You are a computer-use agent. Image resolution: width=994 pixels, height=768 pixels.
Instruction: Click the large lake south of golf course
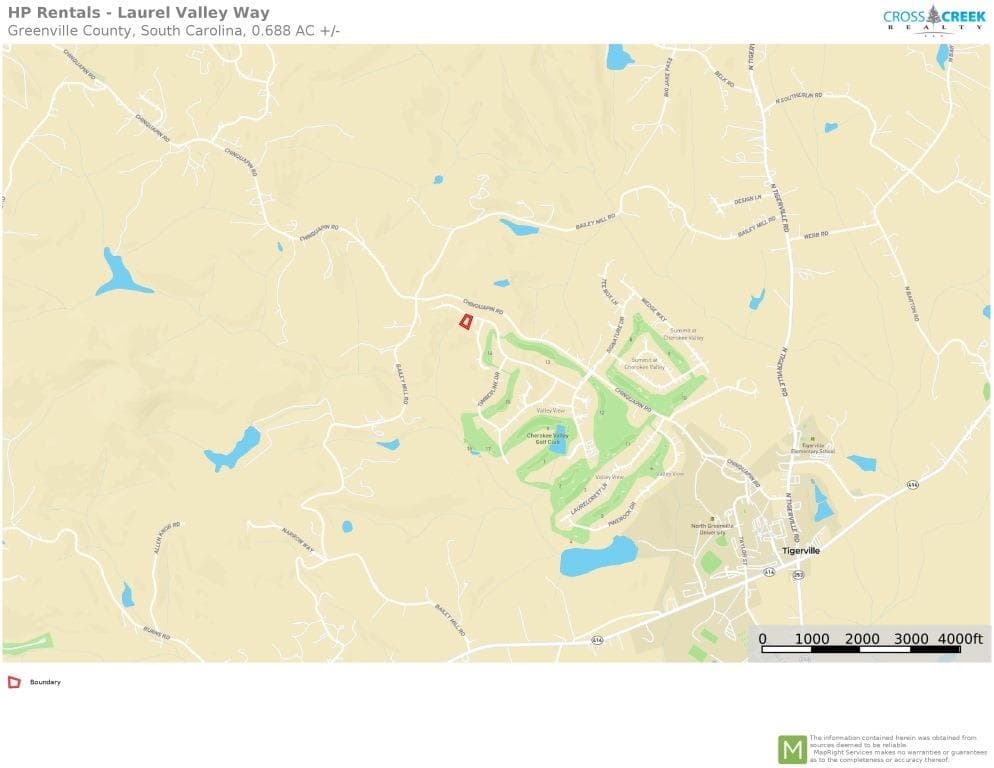tap(597, 556)
